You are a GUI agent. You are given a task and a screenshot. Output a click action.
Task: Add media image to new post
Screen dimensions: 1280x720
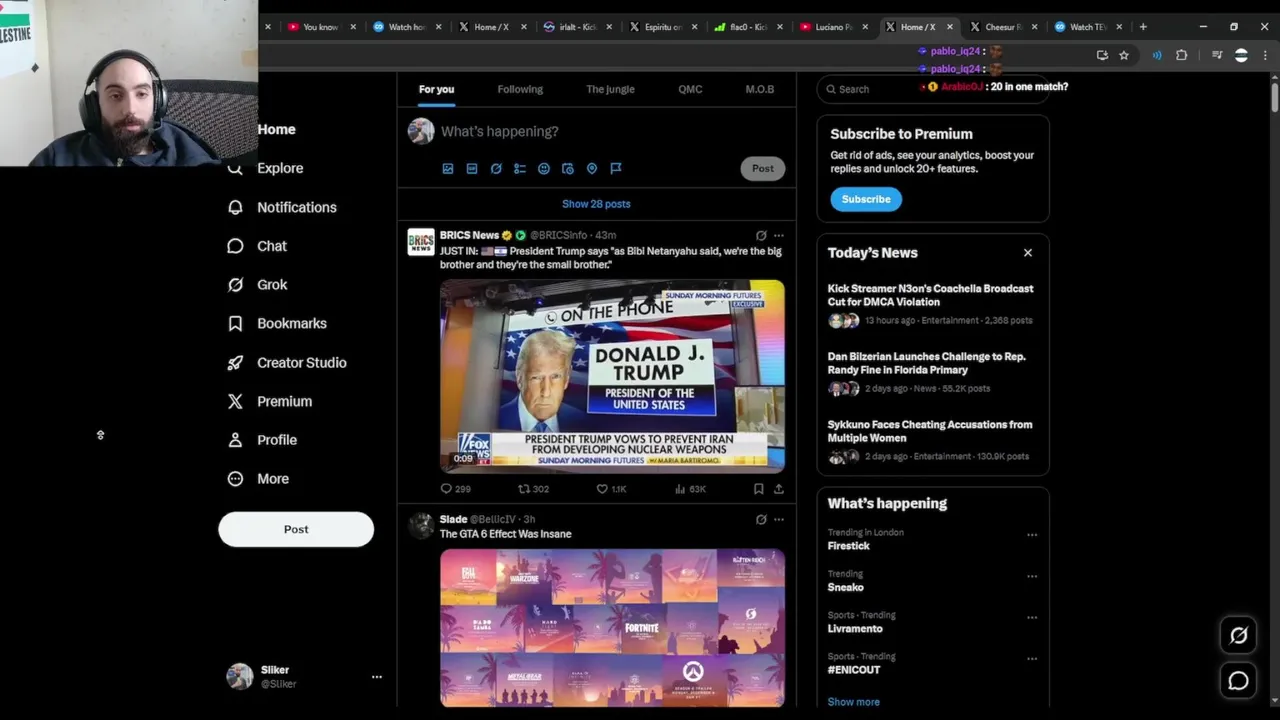pos(448,169)
